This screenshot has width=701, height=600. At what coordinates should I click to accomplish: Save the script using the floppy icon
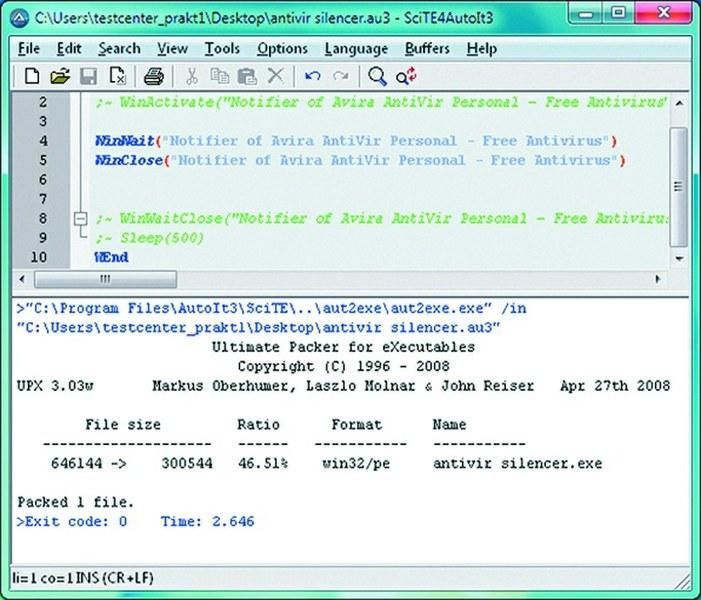tap(88, 76)
